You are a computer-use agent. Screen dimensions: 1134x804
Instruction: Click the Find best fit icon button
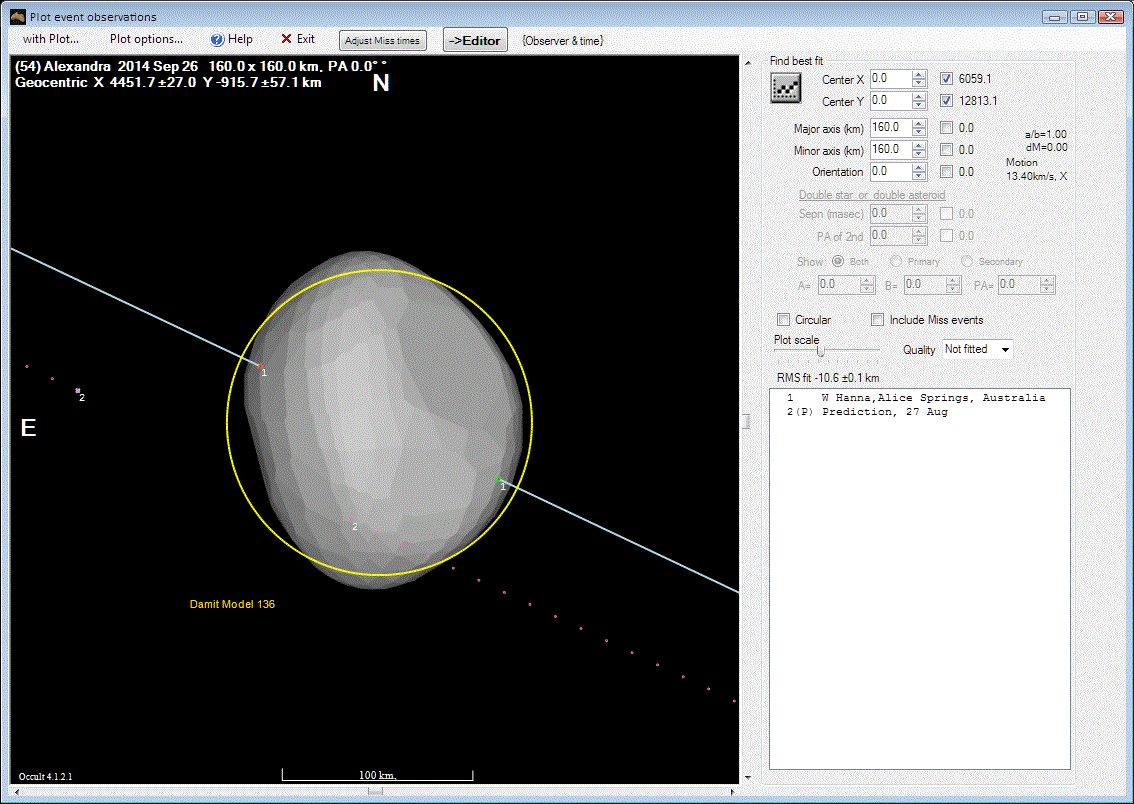pyautogui.click(x=785, y=89)
